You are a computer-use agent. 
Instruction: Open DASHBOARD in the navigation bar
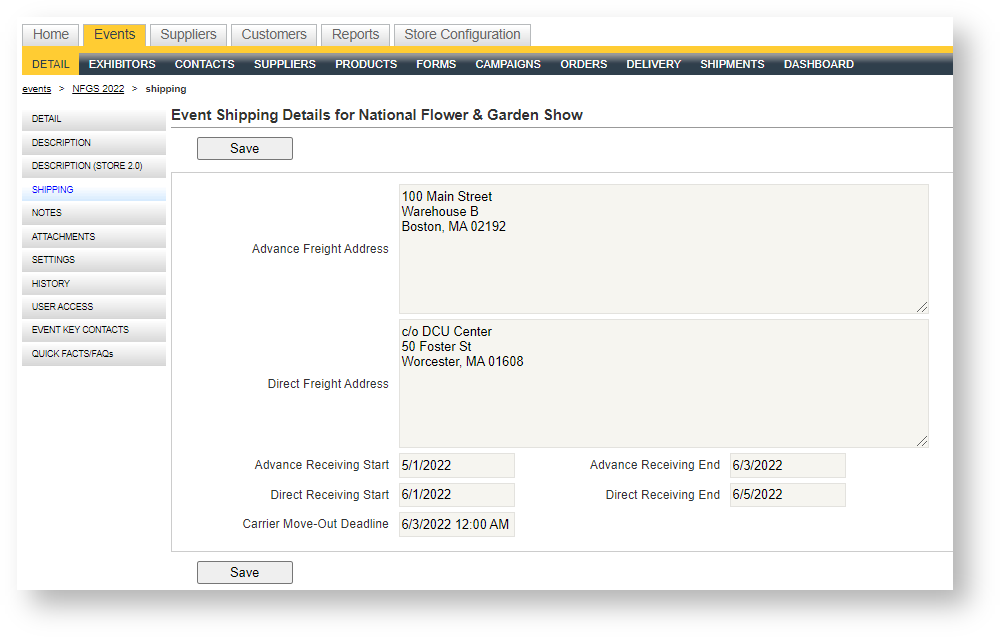[818, 64]
